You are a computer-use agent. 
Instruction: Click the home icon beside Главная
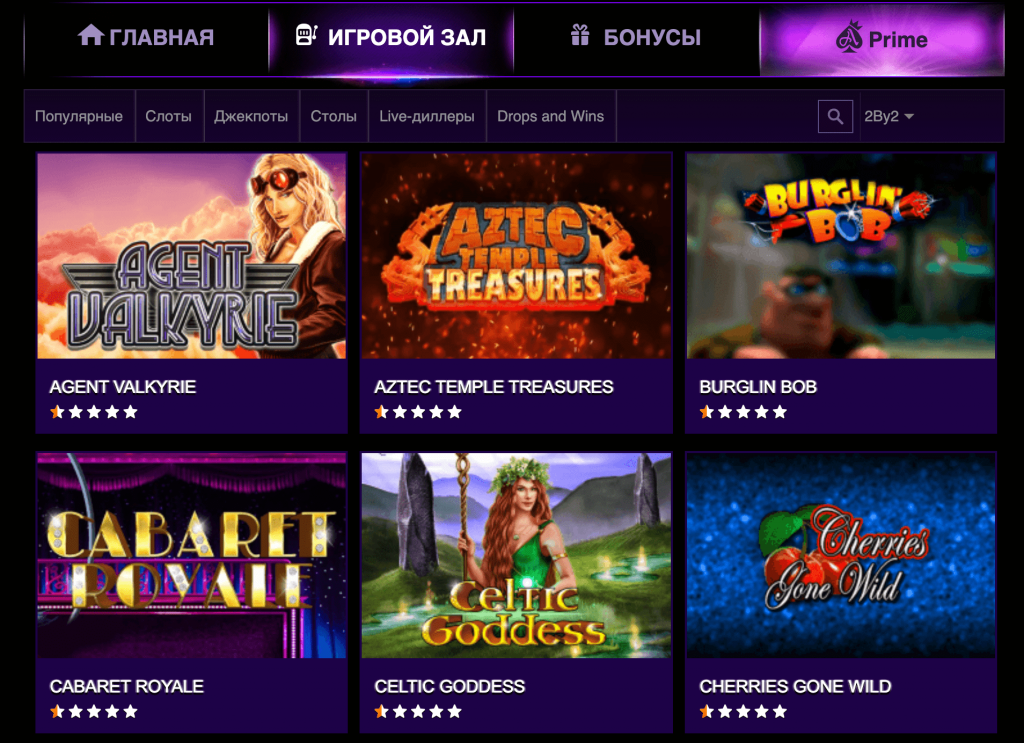[x=91, y=35]
